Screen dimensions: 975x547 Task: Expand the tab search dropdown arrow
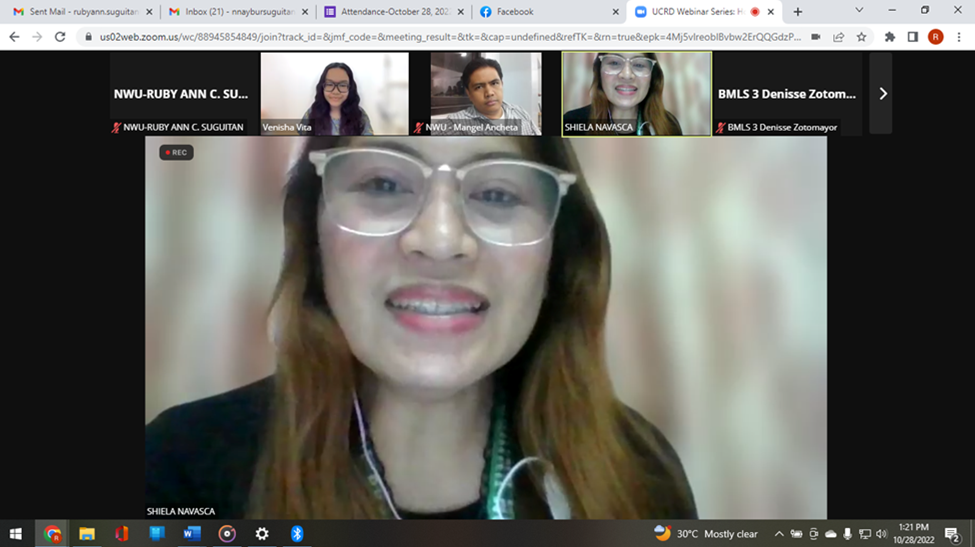[x=859, y=11]
